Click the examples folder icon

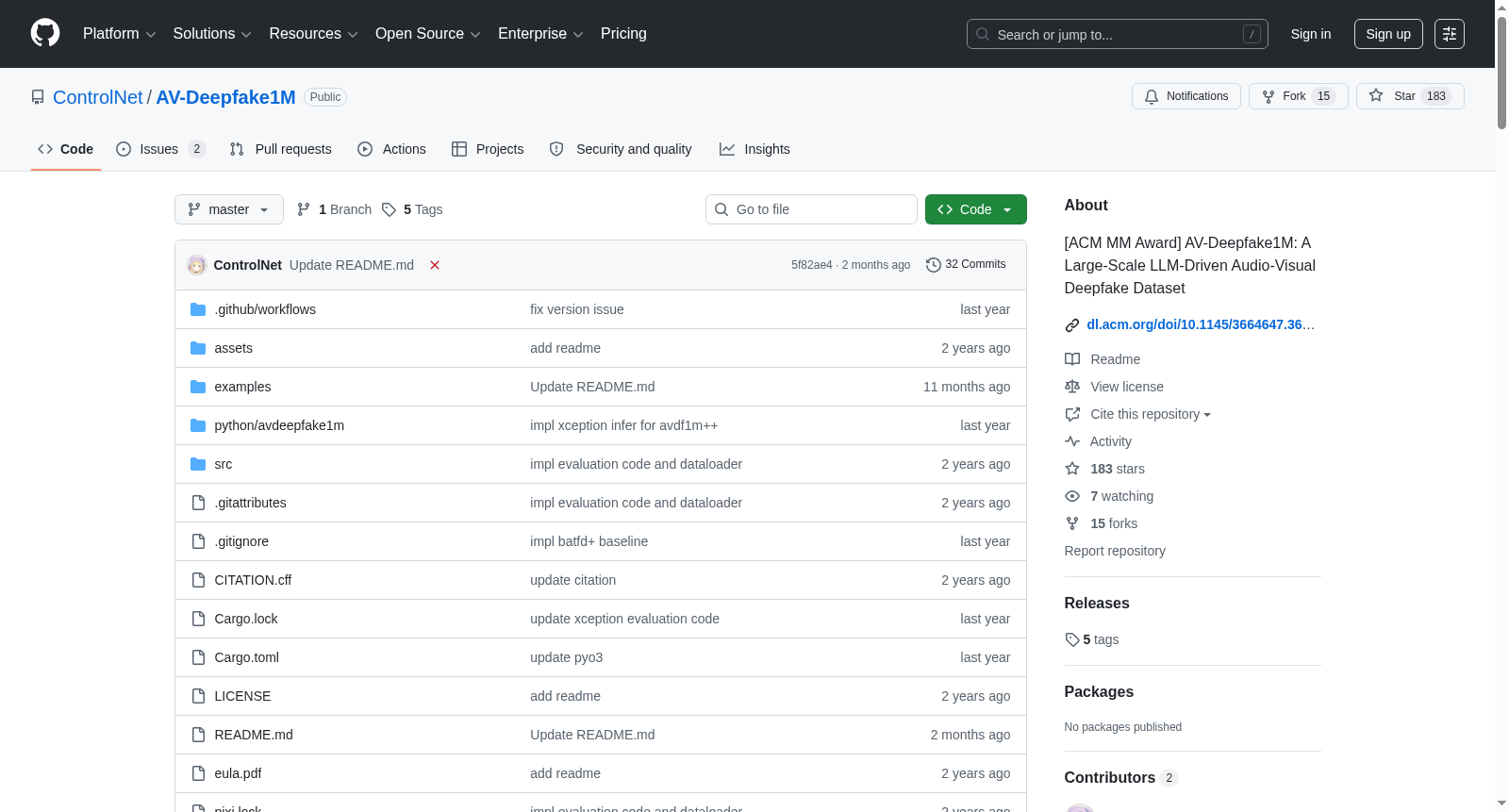coord(198,387)
